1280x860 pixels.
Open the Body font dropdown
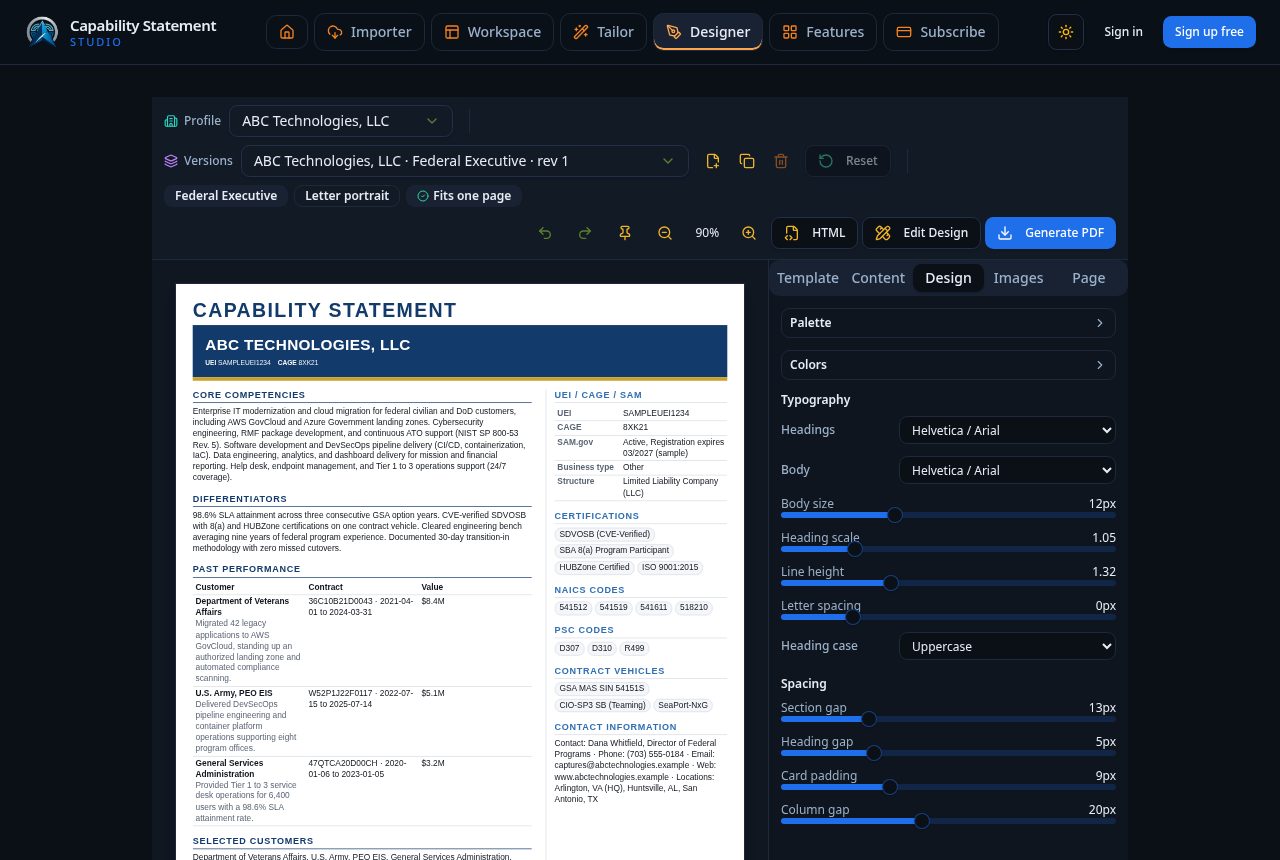(1007, 470)
